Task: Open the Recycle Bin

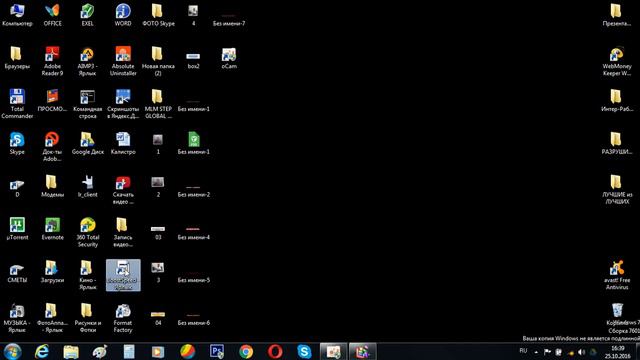Action: pyautogui.click(x=617, y=314)
